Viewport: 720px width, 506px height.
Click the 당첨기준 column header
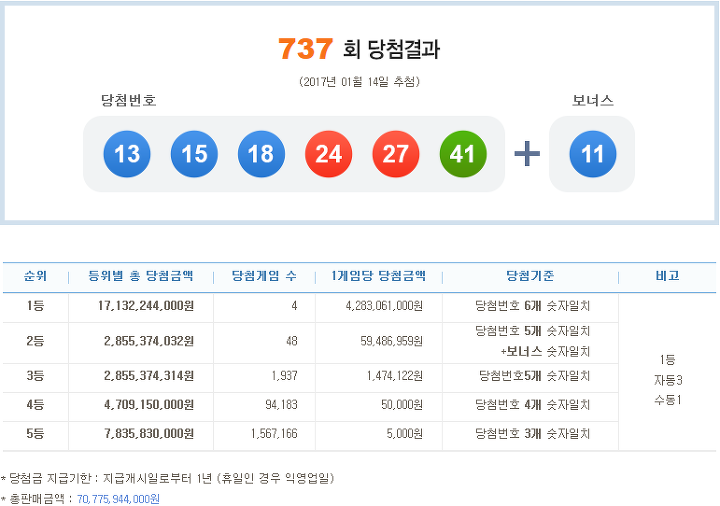point(530,276)
